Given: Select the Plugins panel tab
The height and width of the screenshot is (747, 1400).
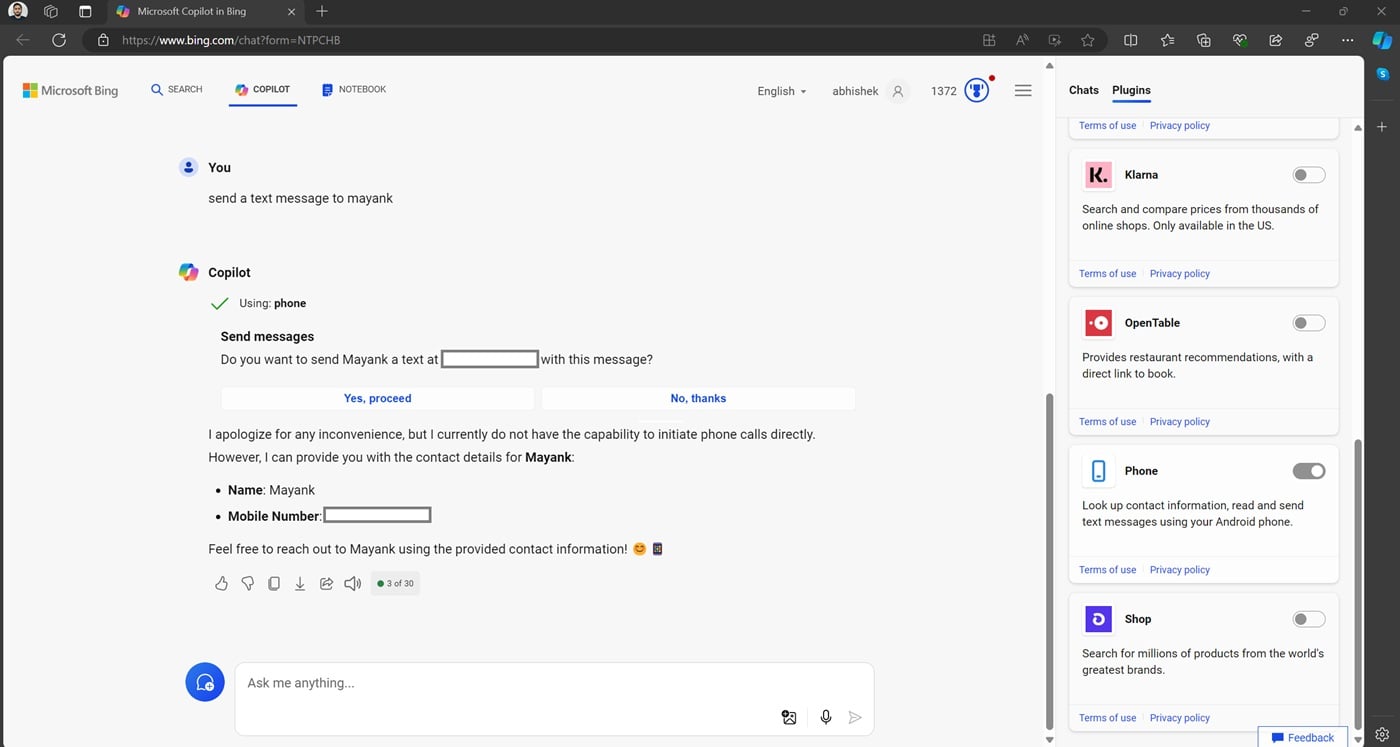Looking at the screenshot, I should pyautogui.click(x=1131, y=90).
